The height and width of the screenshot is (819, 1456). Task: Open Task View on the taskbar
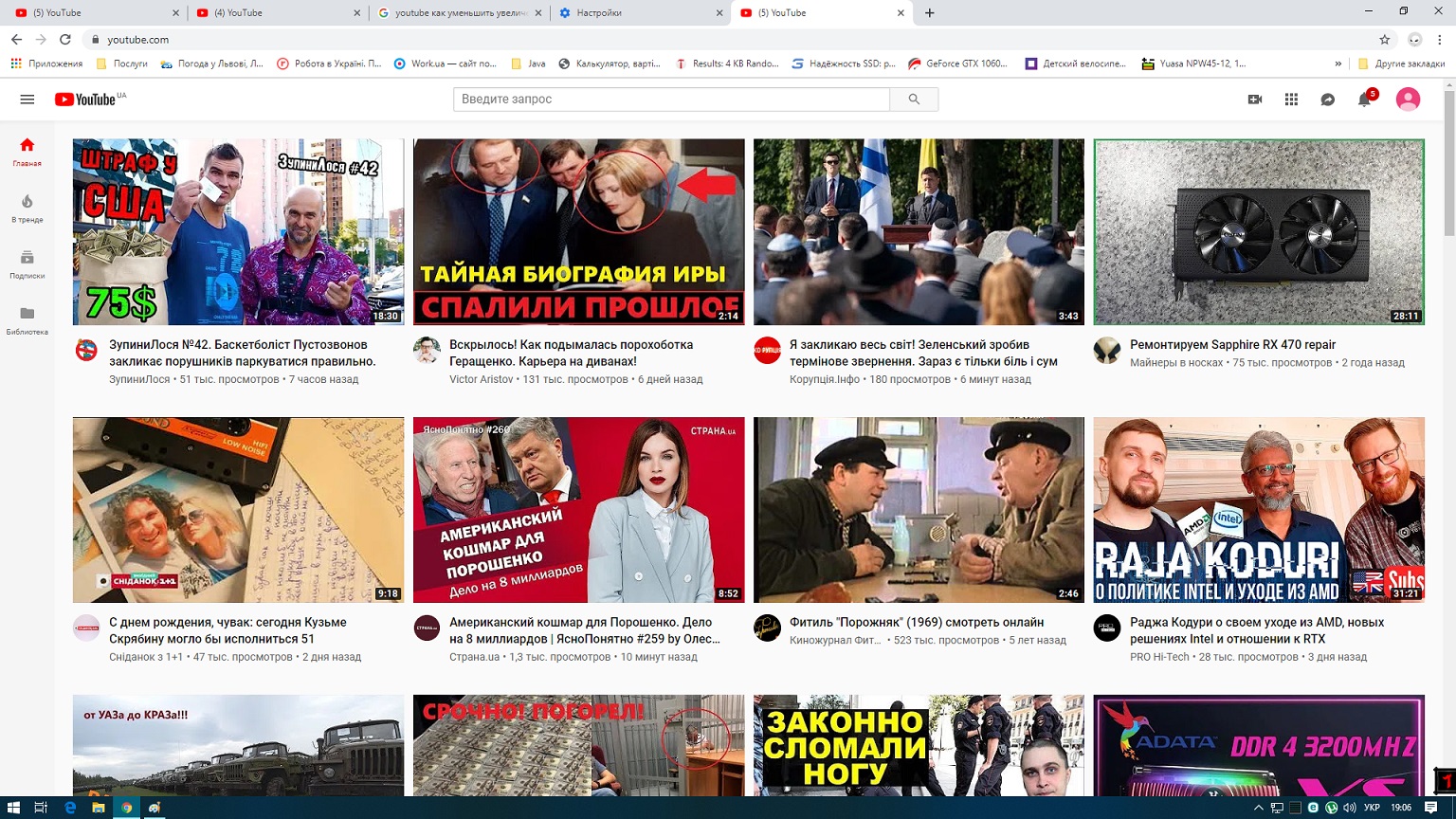(41, 808)
